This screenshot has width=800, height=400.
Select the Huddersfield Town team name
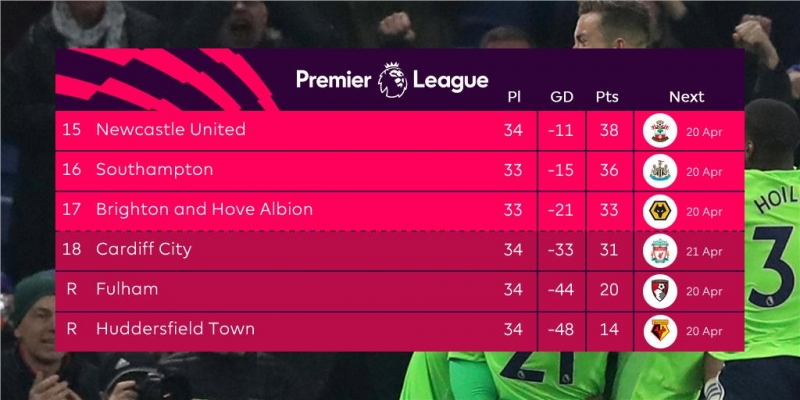point(175,329)
